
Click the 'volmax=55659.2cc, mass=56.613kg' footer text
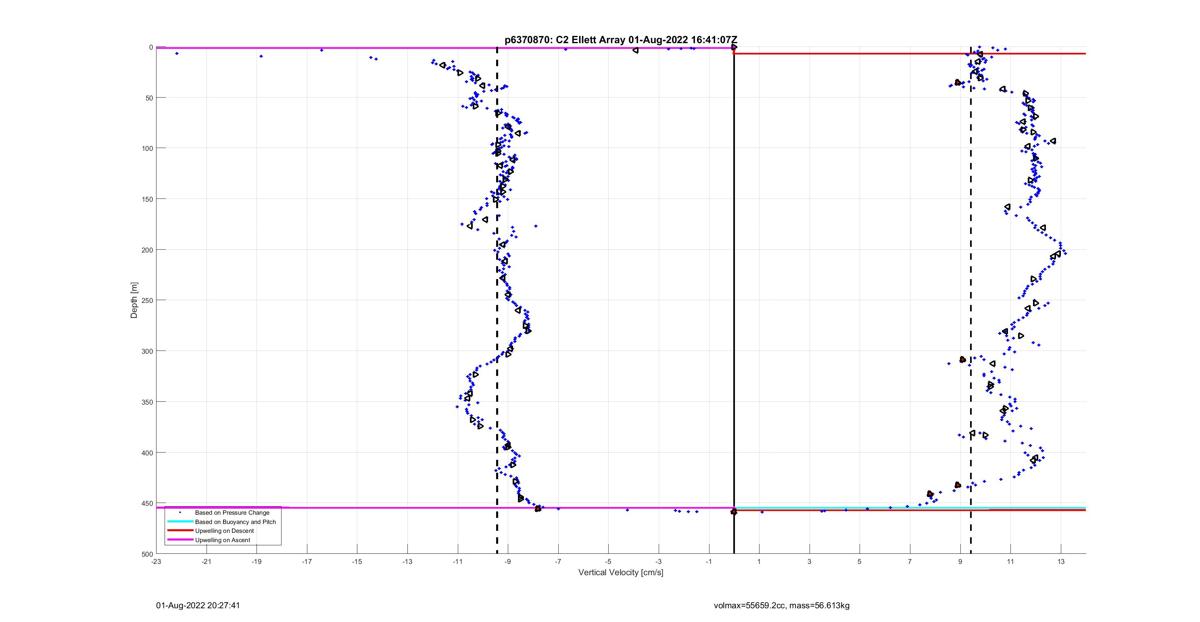[x=781, y=605]
